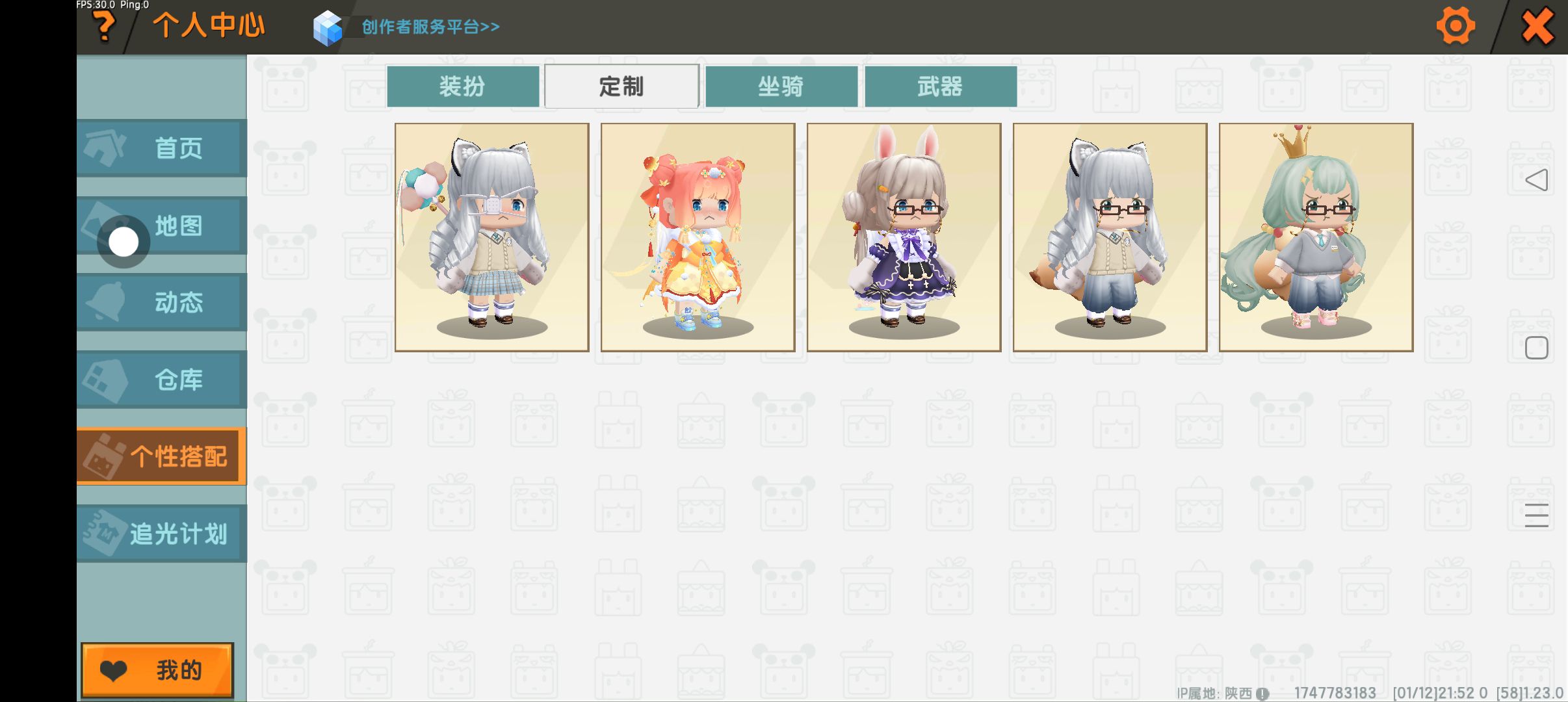Open the Android recent apps lines icon
The height and width of the screenshot is (702, 1568).
pos(1536,515)
